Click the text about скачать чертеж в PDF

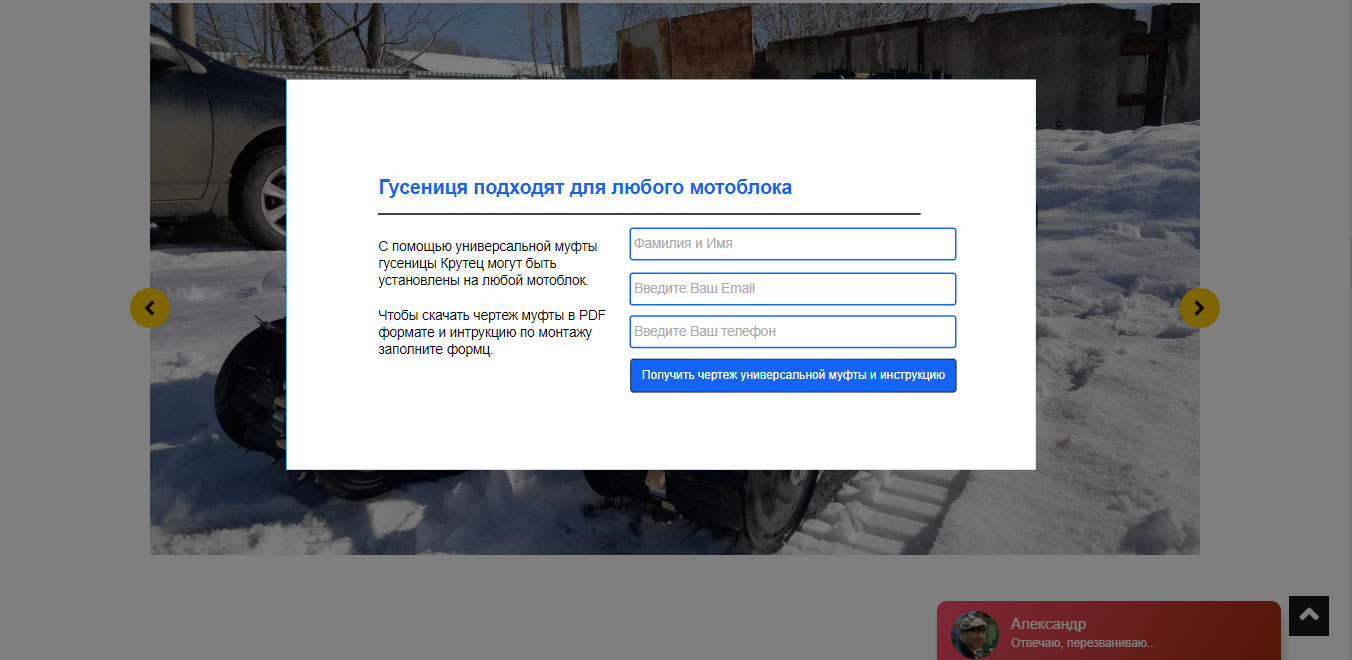point(492,332)
